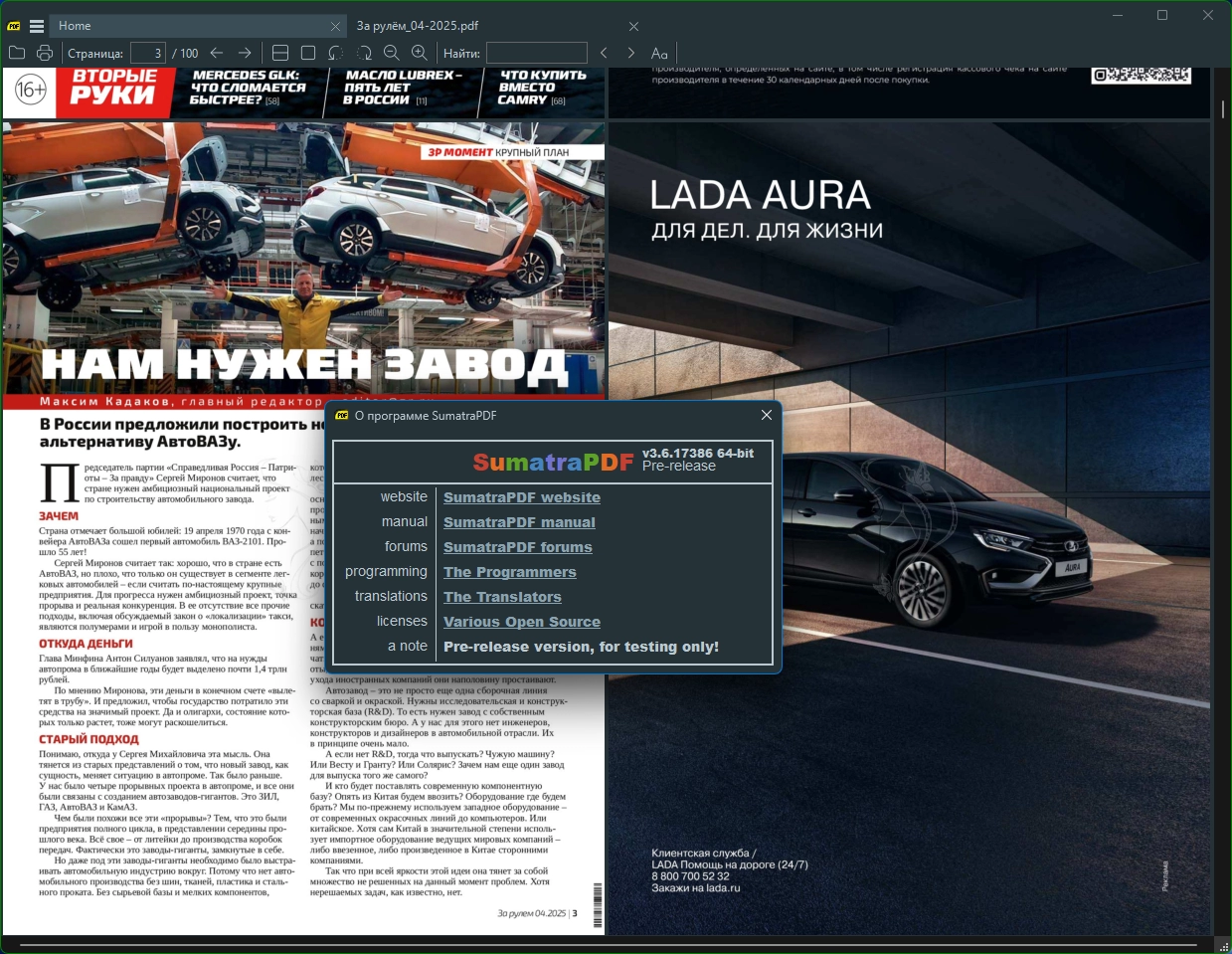
Task: Open The Translators link
Action: coord(502,597)
